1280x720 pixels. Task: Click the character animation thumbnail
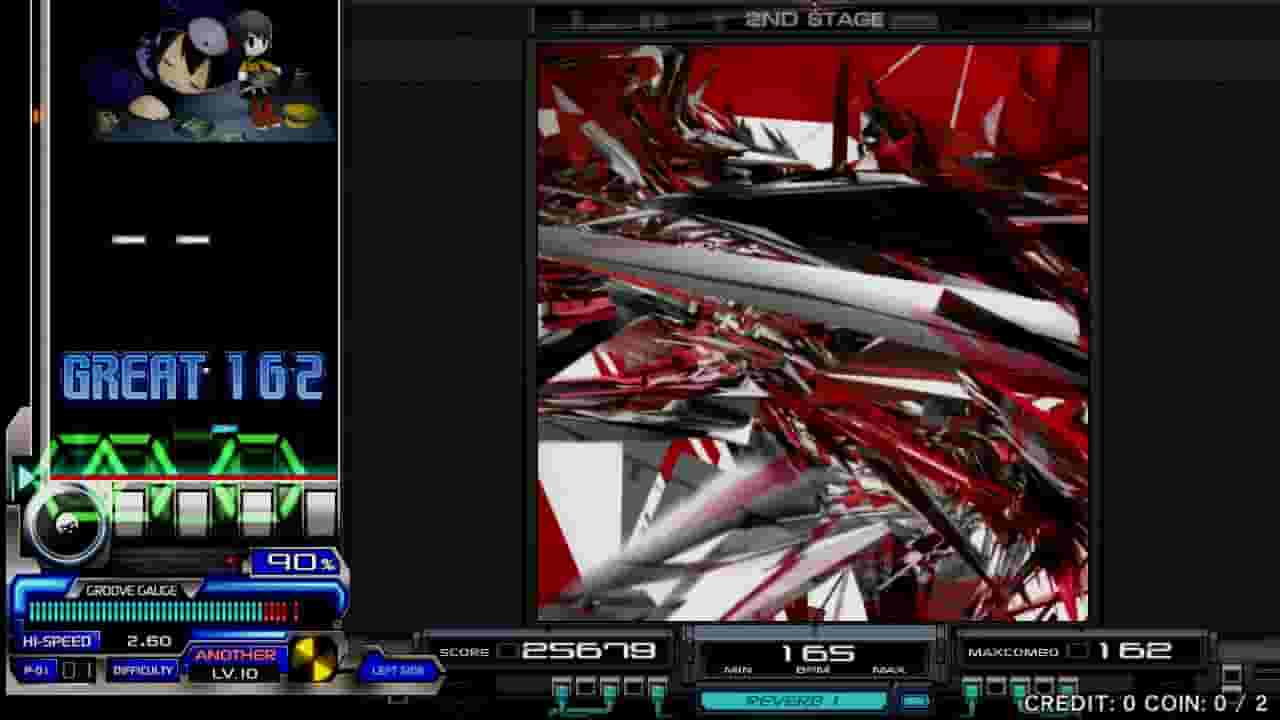tap(210, 72)
